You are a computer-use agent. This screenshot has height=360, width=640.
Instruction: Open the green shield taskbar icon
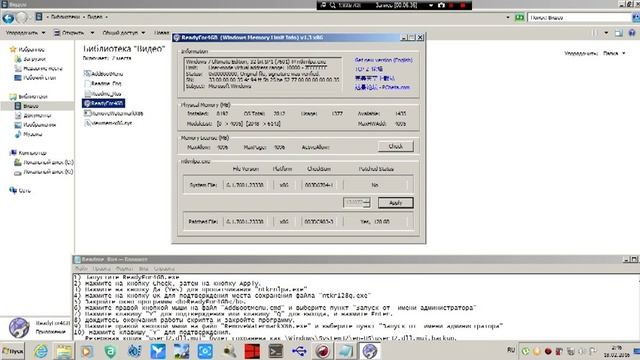tap(110, 351)
